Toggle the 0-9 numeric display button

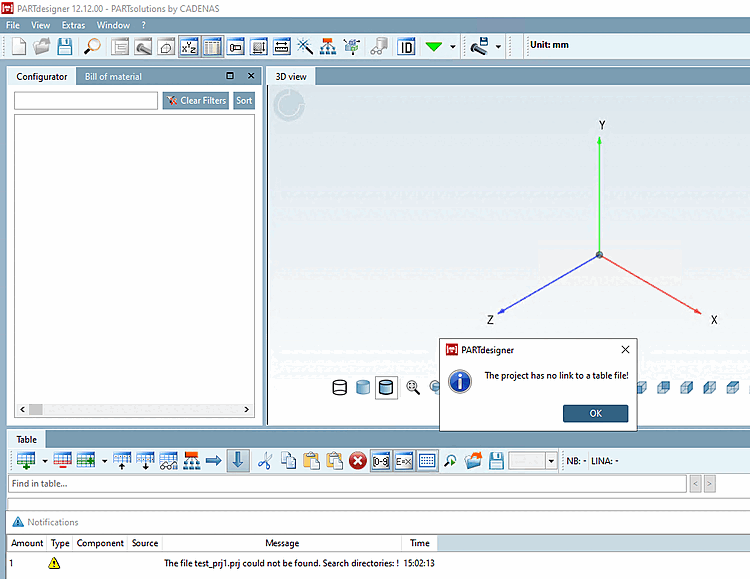[381, 461]
